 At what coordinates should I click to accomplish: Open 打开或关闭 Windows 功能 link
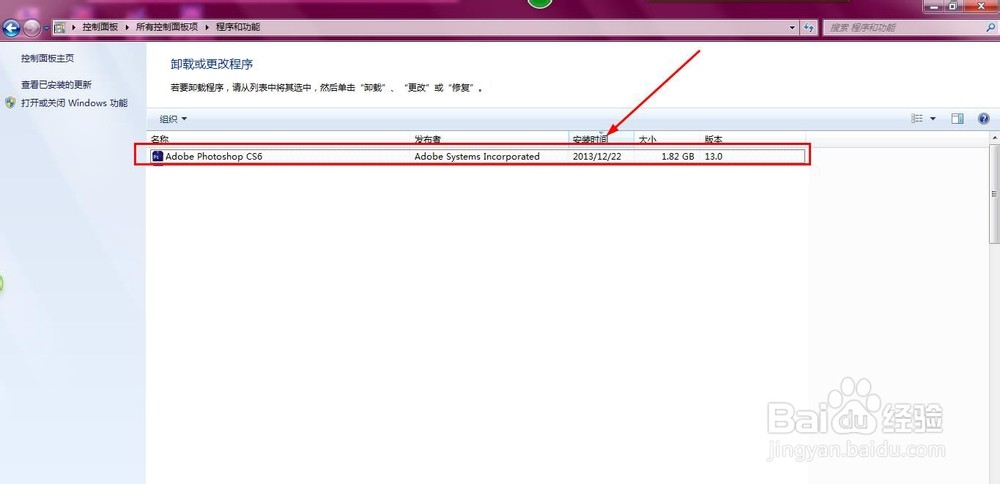click(74, 103)
